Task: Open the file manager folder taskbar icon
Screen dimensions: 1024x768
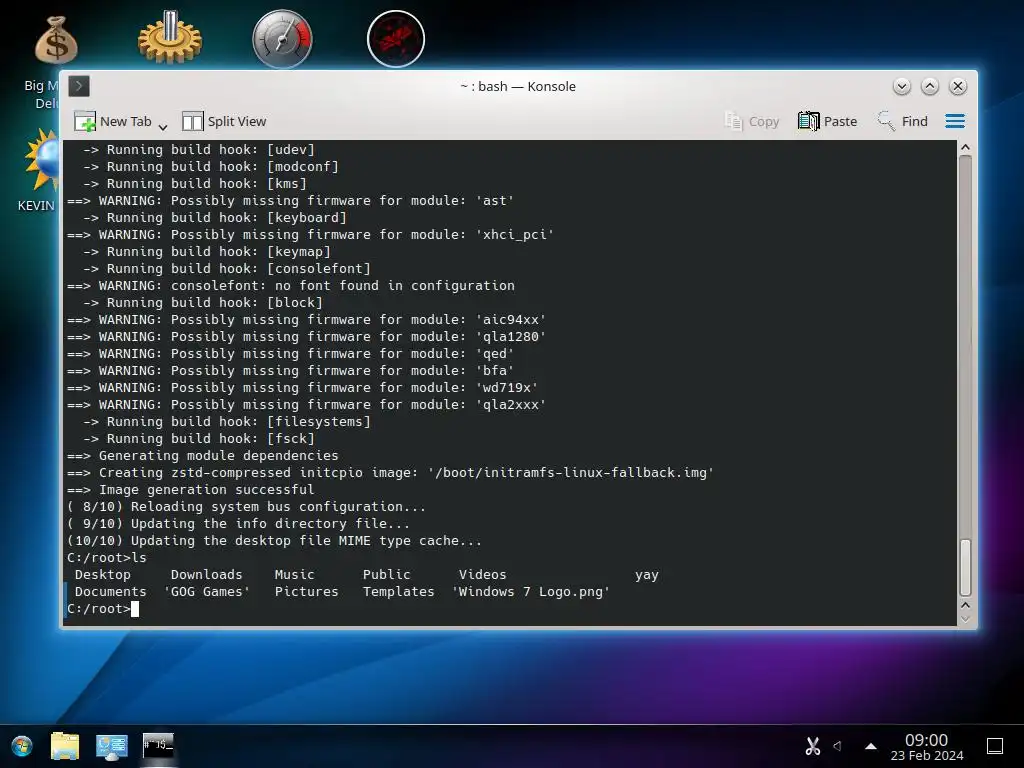Action: (x=65, y=746)
